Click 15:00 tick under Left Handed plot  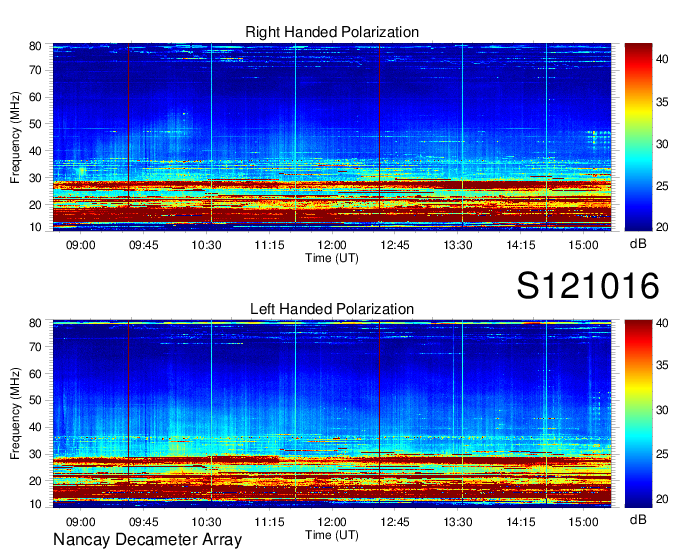(x=583, y=522)
